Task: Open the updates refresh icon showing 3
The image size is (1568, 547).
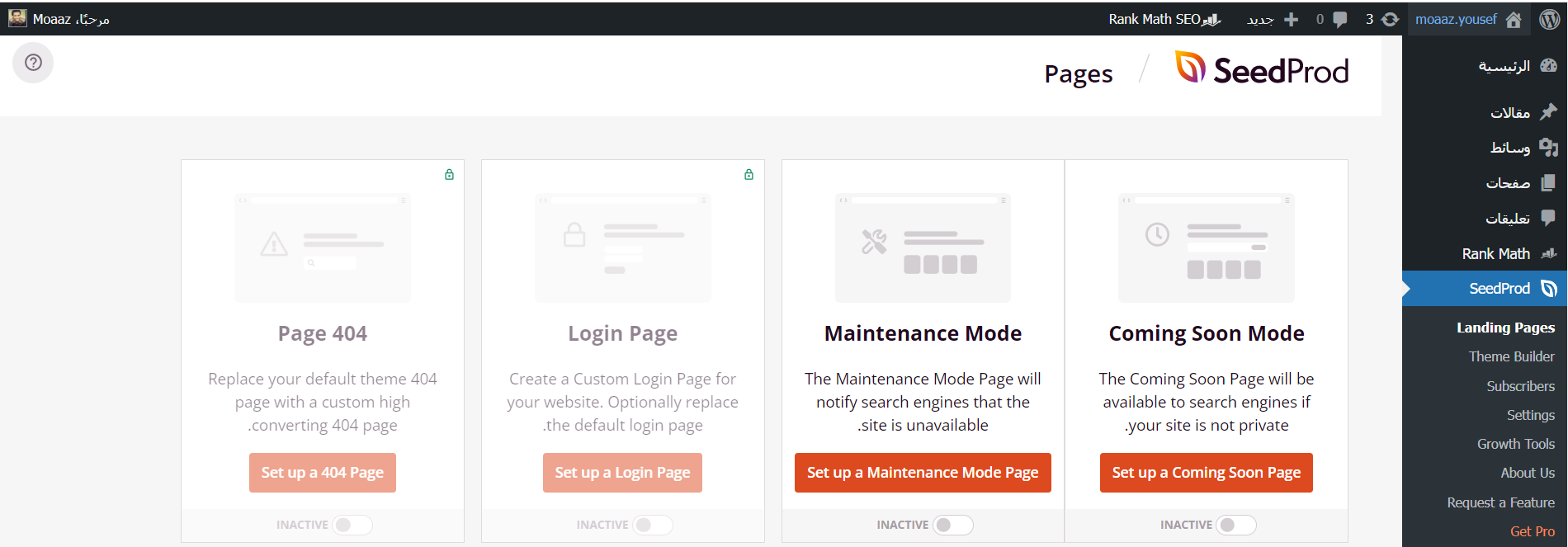Action: click(1391, 20)
